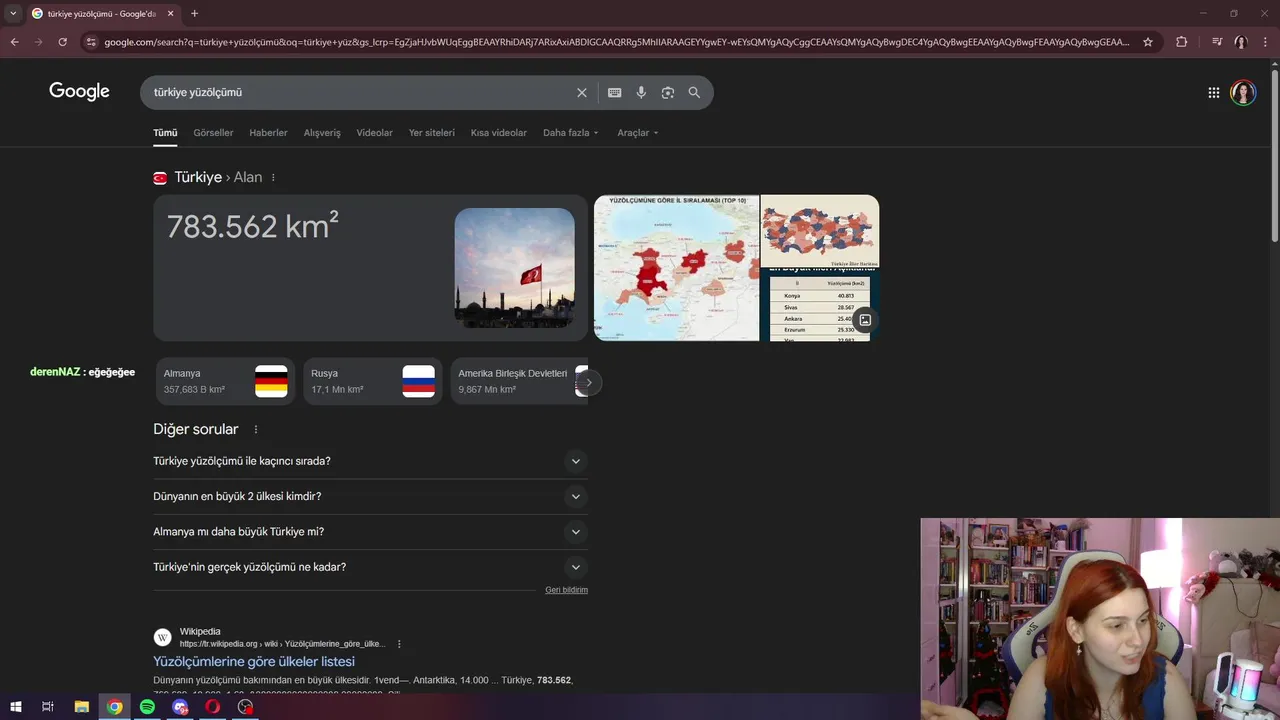Open the colored Turkey provinces map thumbnail
This screenshot has height=720, width=1280.
click(x=820, y=231)
